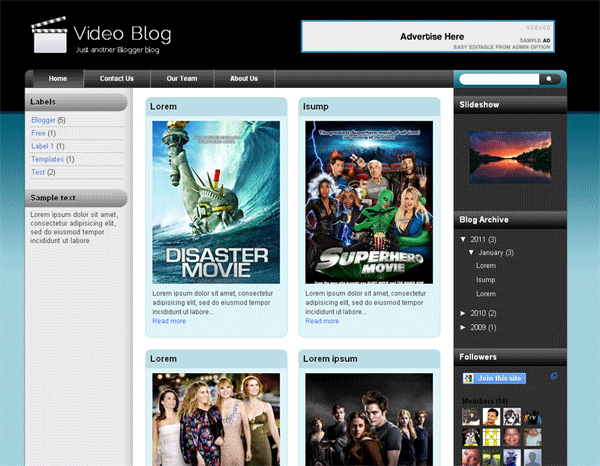Open the Isump post title

(316, 107)
